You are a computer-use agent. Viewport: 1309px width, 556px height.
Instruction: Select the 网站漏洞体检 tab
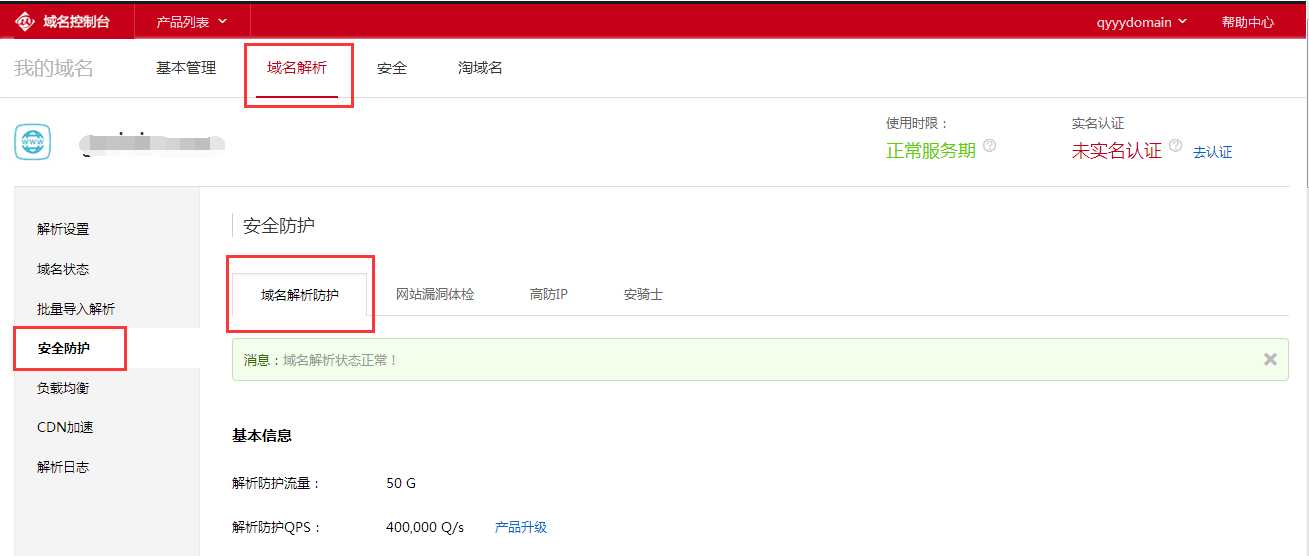click(435, 295)
